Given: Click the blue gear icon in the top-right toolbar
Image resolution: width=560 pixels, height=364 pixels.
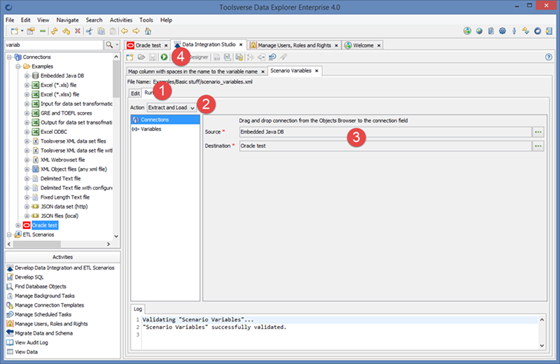Looking at the screenshot, I should pos(502,31).
